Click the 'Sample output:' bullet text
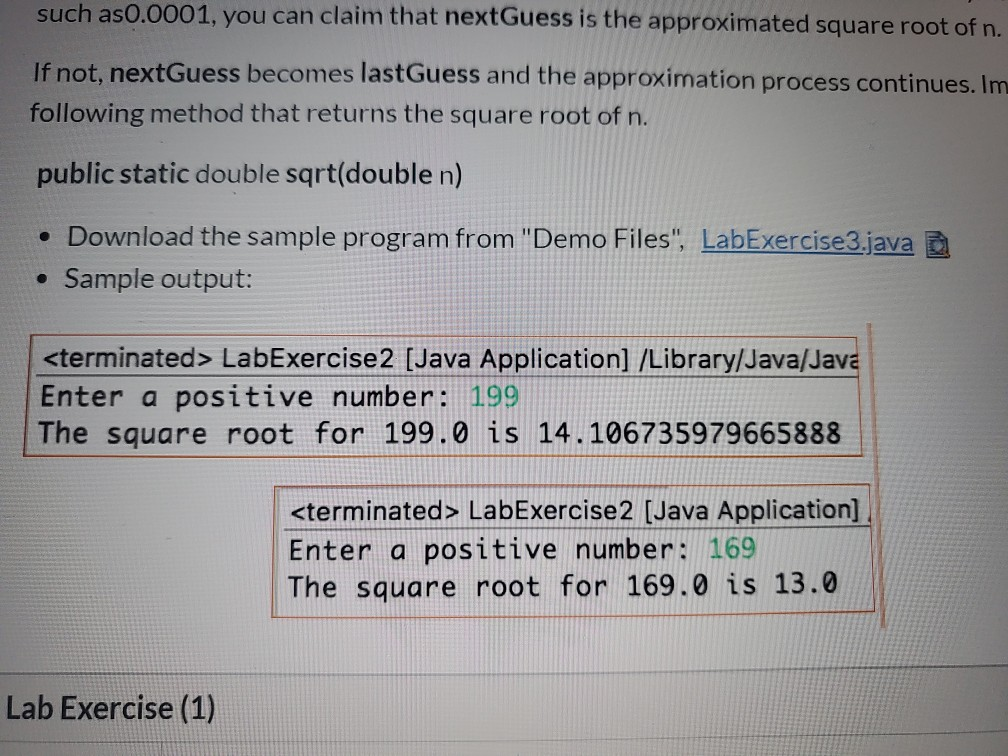This screenshot has height=756, width=1008. pos(158,279)
